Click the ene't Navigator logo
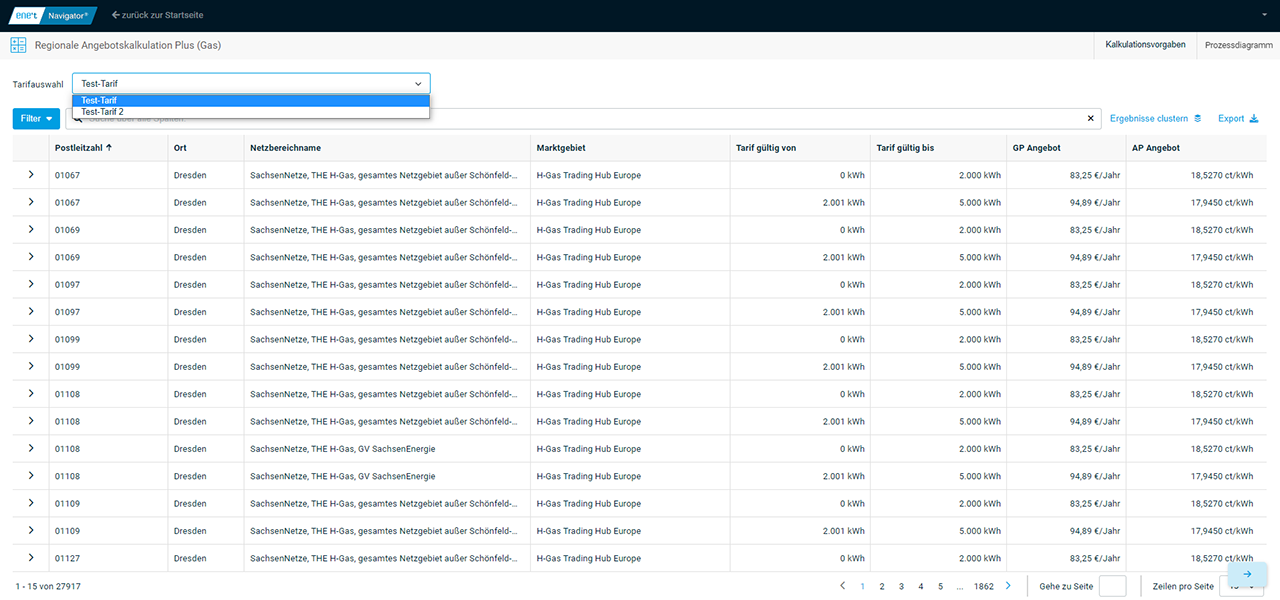The image size is (1280, 600). pos(50,15)
